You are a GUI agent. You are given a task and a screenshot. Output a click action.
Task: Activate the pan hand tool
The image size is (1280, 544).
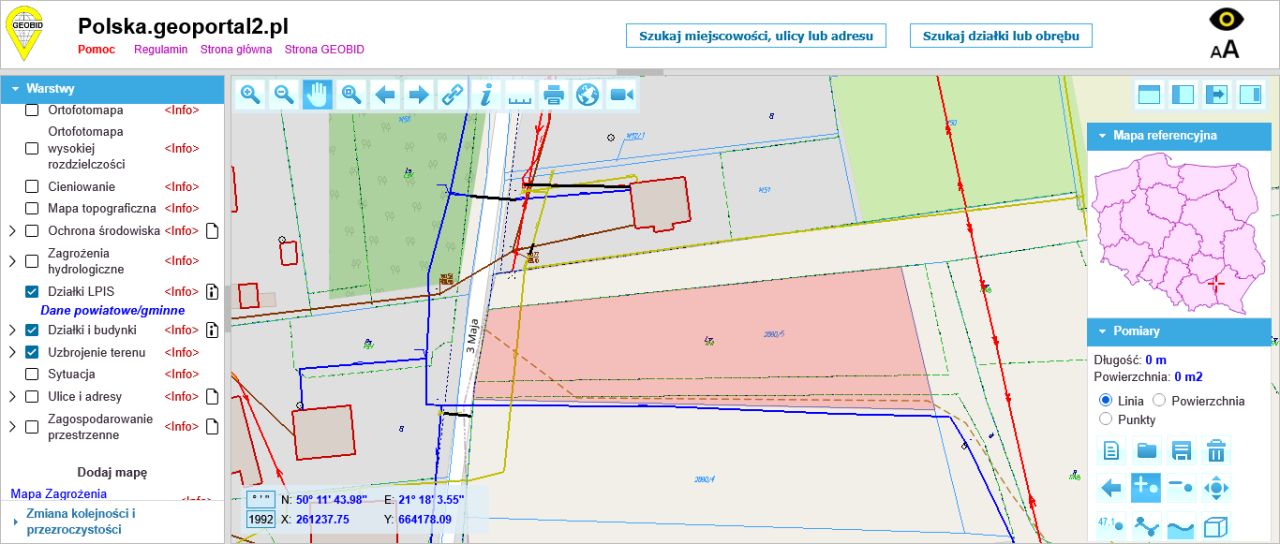(318, 95)
